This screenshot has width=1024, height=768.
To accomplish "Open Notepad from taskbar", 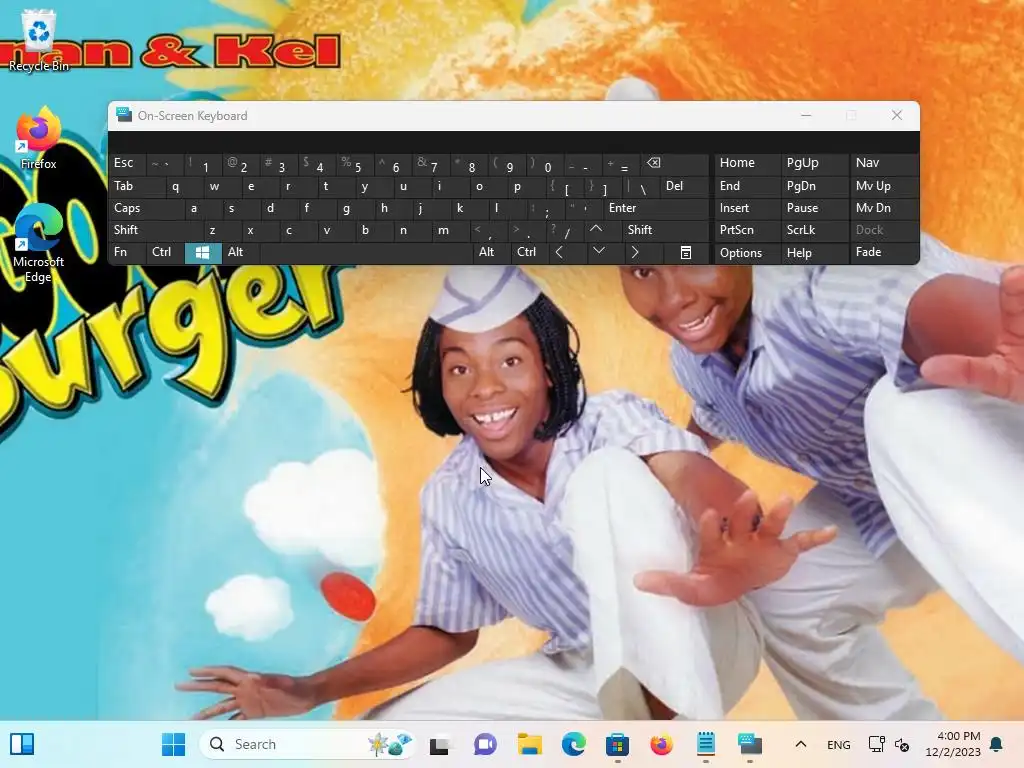I will click(x=706, y=744).
